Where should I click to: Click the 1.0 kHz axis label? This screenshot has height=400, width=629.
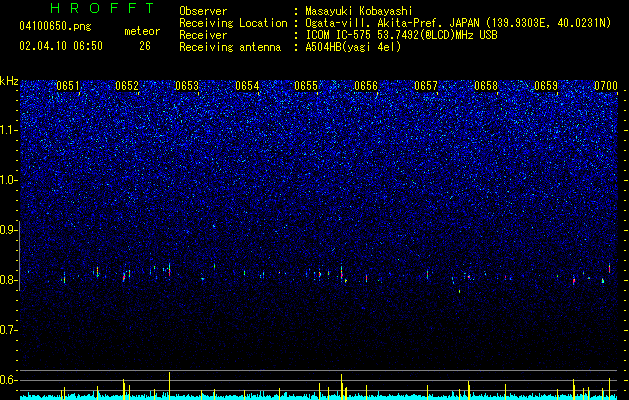tap(9, 180)
